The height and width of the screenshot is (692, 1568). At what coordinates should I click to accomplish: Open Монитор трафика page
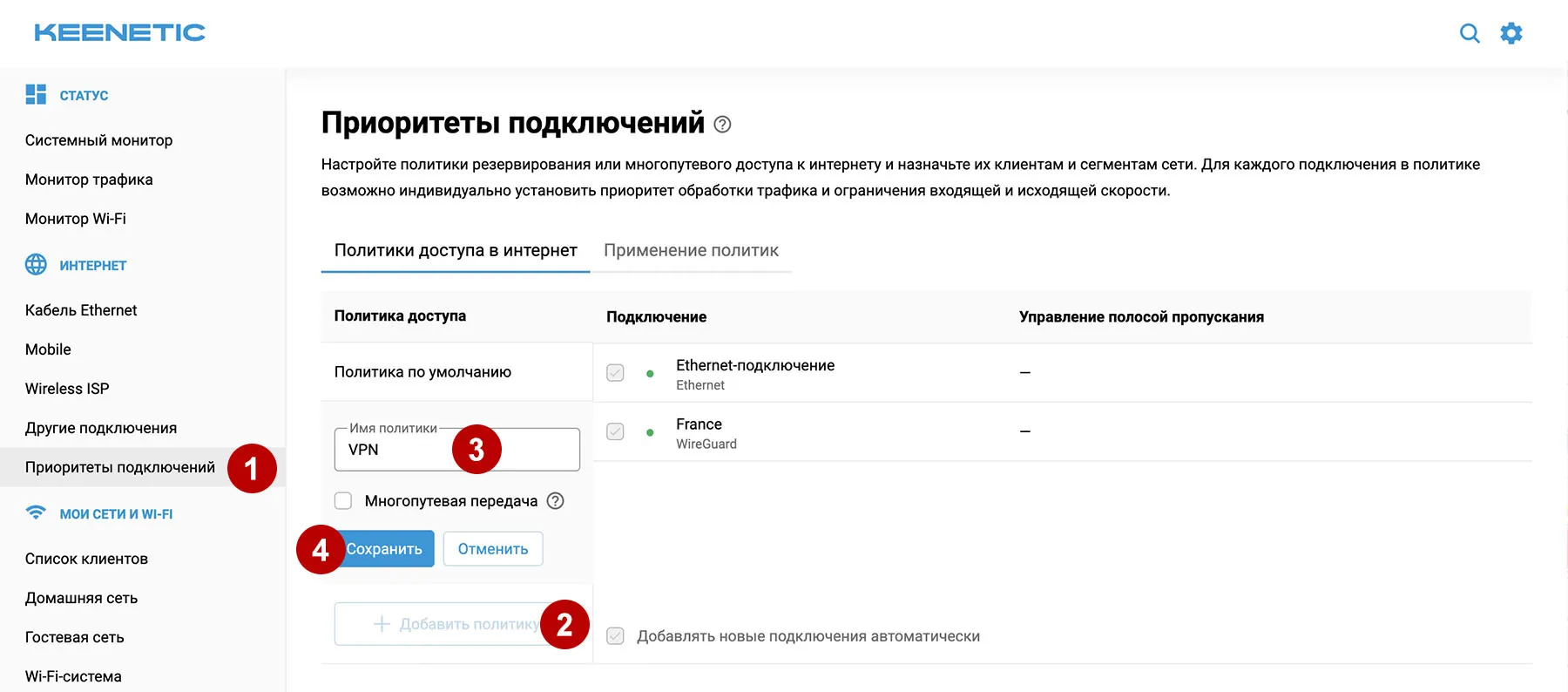(x=89, y=180)
